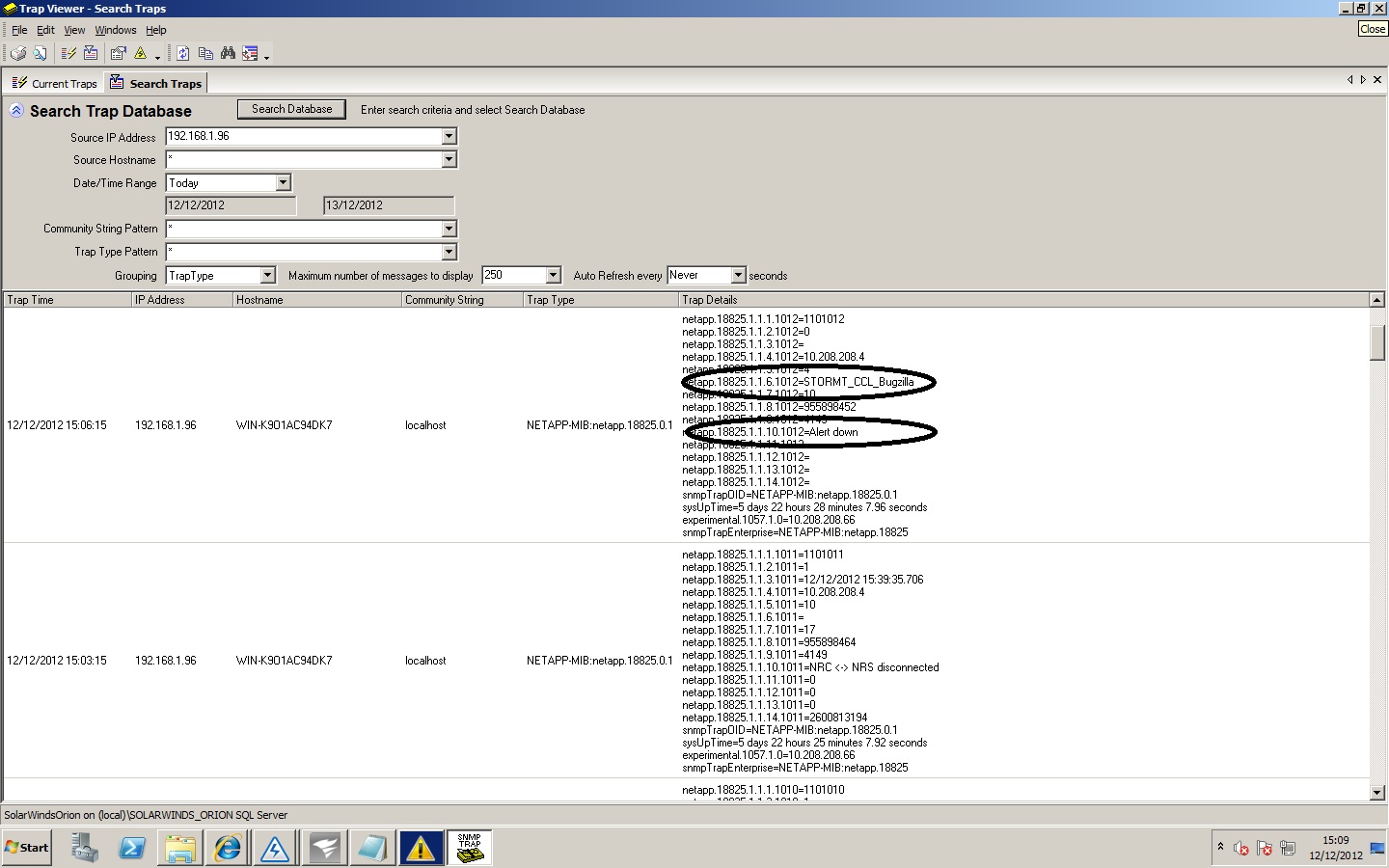This screenshot has height=868, width=1389.
Task: Click the 'NRC <-> NRS disconnected' detail line
Action: click(810, 667)
